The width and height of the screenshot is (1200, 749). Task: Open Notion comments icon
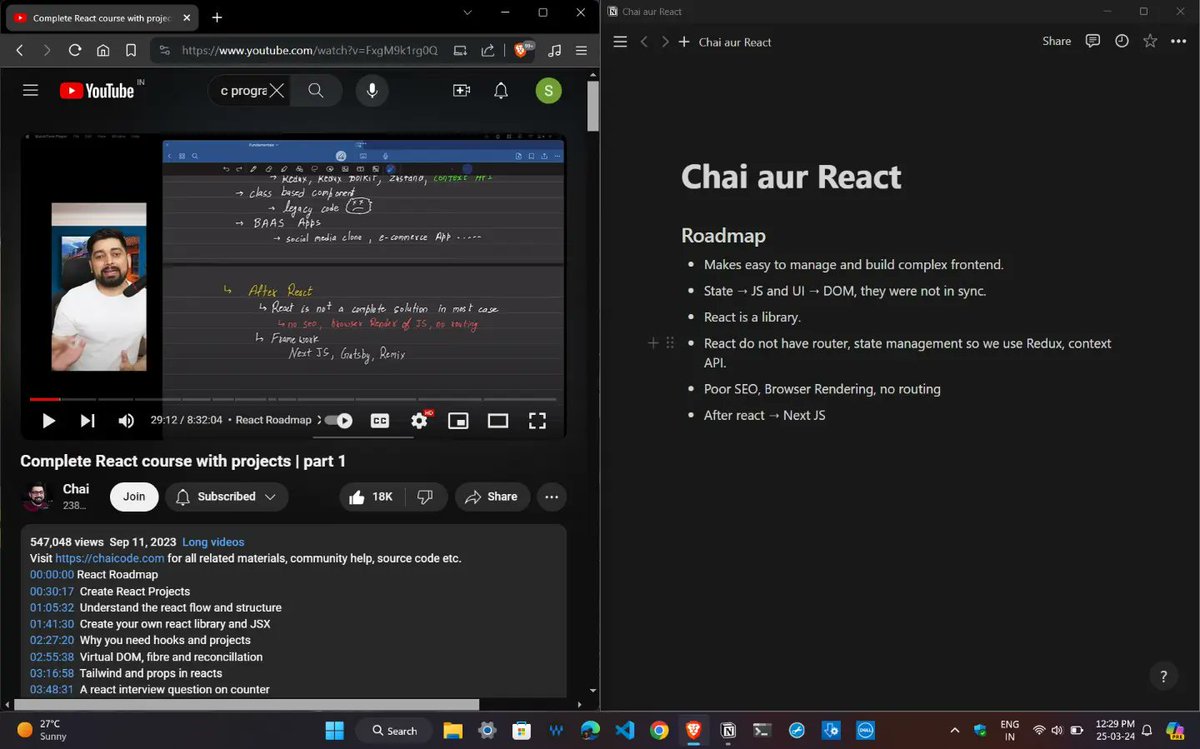click(1093, 41)
